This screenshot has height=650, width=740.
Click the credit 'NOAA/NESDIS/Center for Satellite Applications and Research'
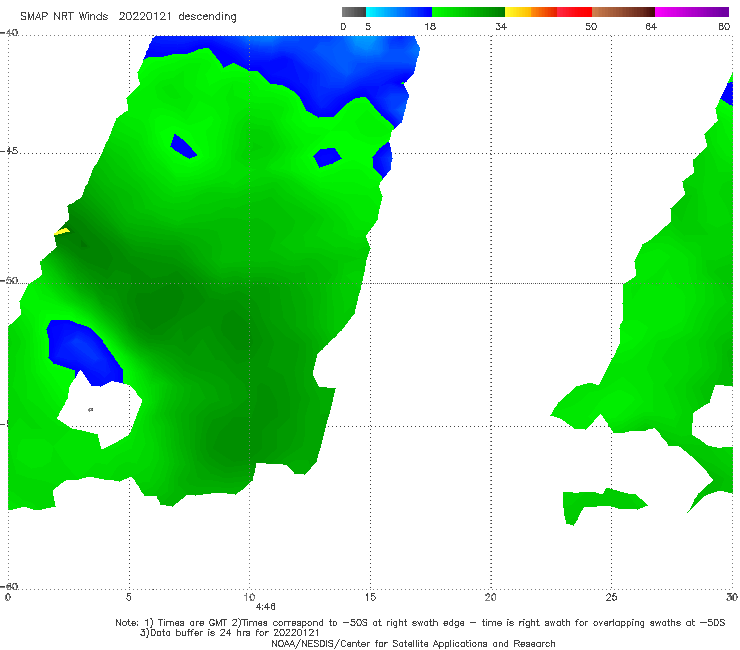tap(413, 643)
